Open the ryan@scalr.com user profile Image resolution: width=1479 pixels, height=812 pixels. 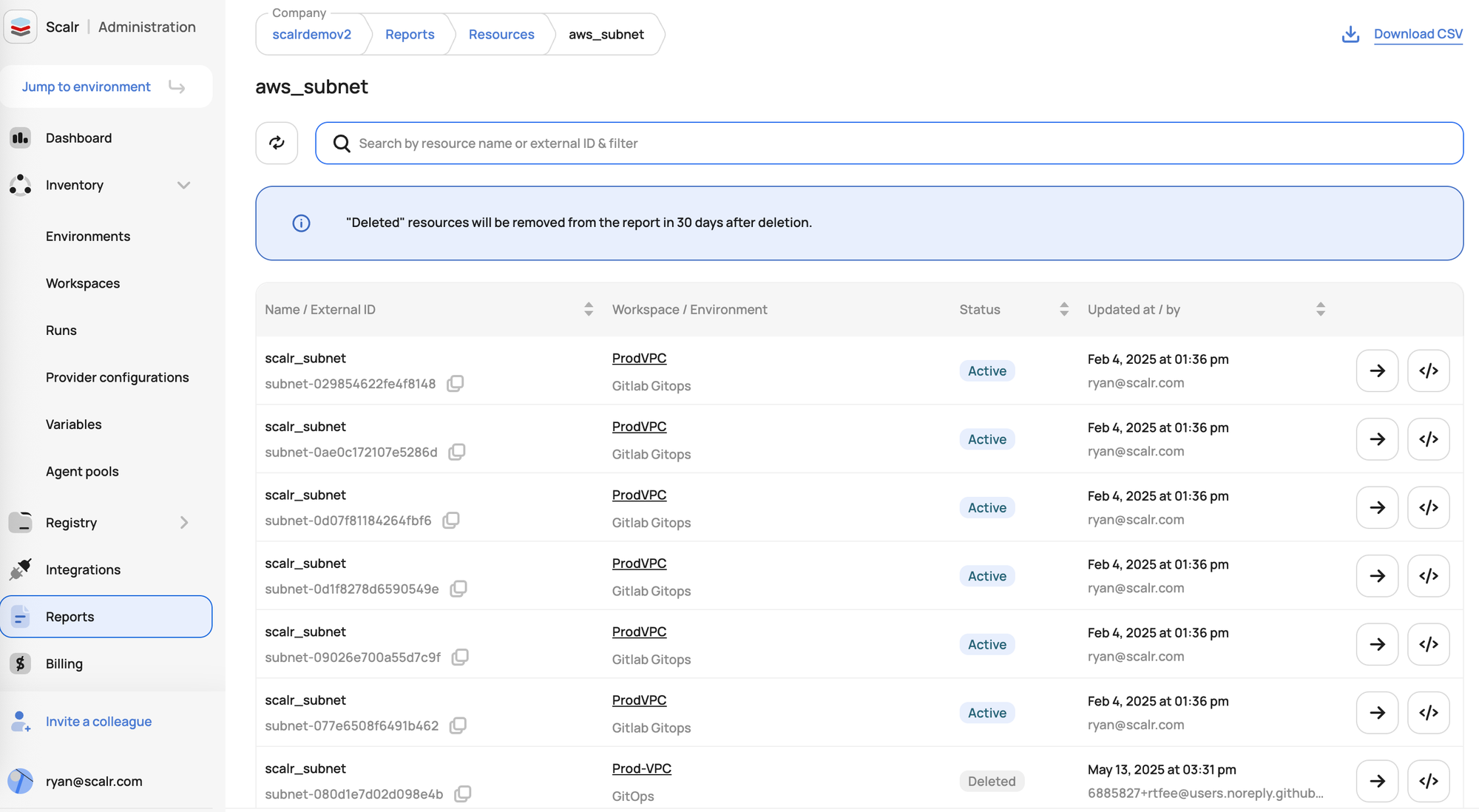pyautogui.click(x=94, y=781)
